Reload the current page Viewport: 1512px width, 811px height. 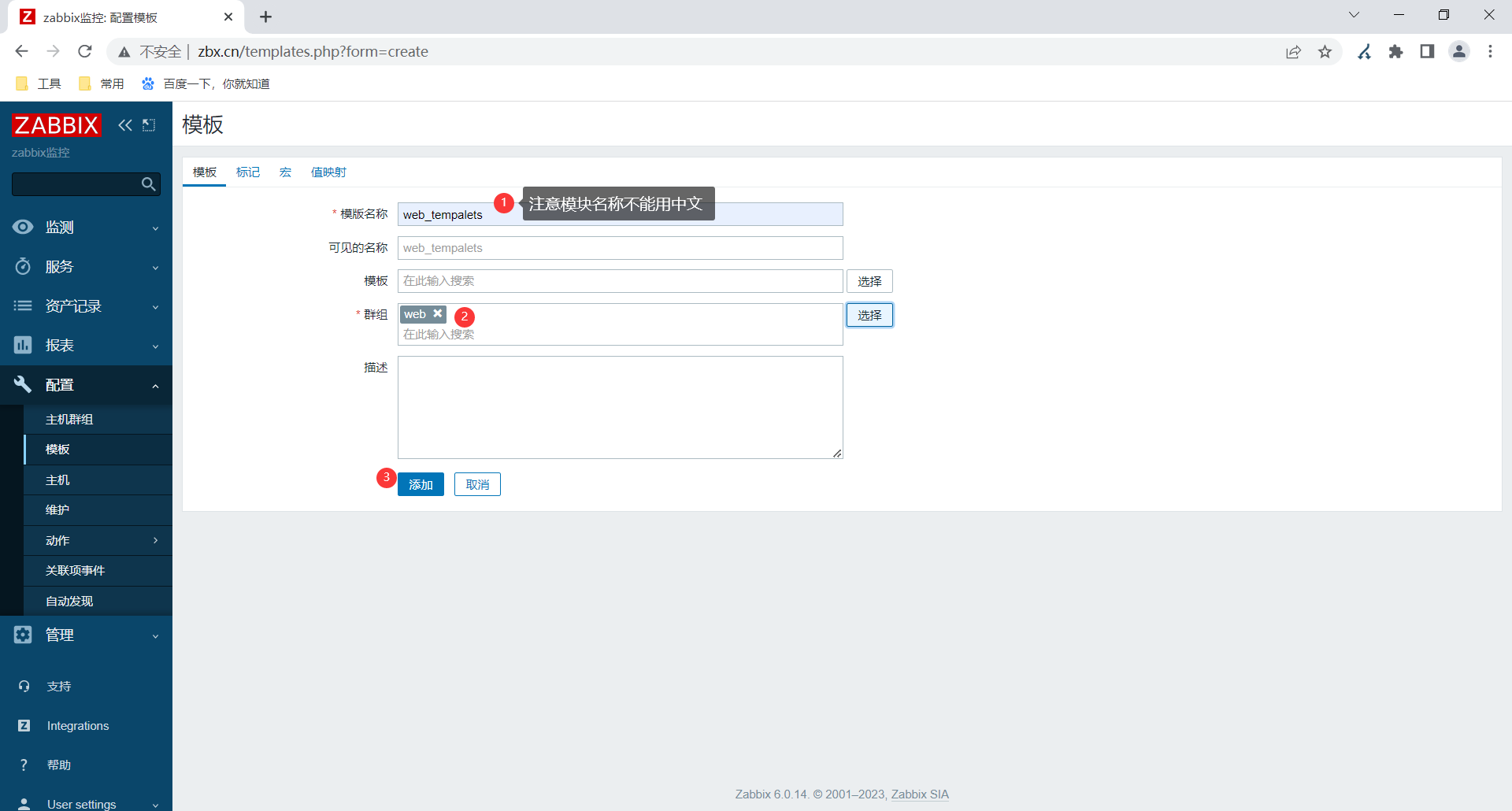pos(85,51)
